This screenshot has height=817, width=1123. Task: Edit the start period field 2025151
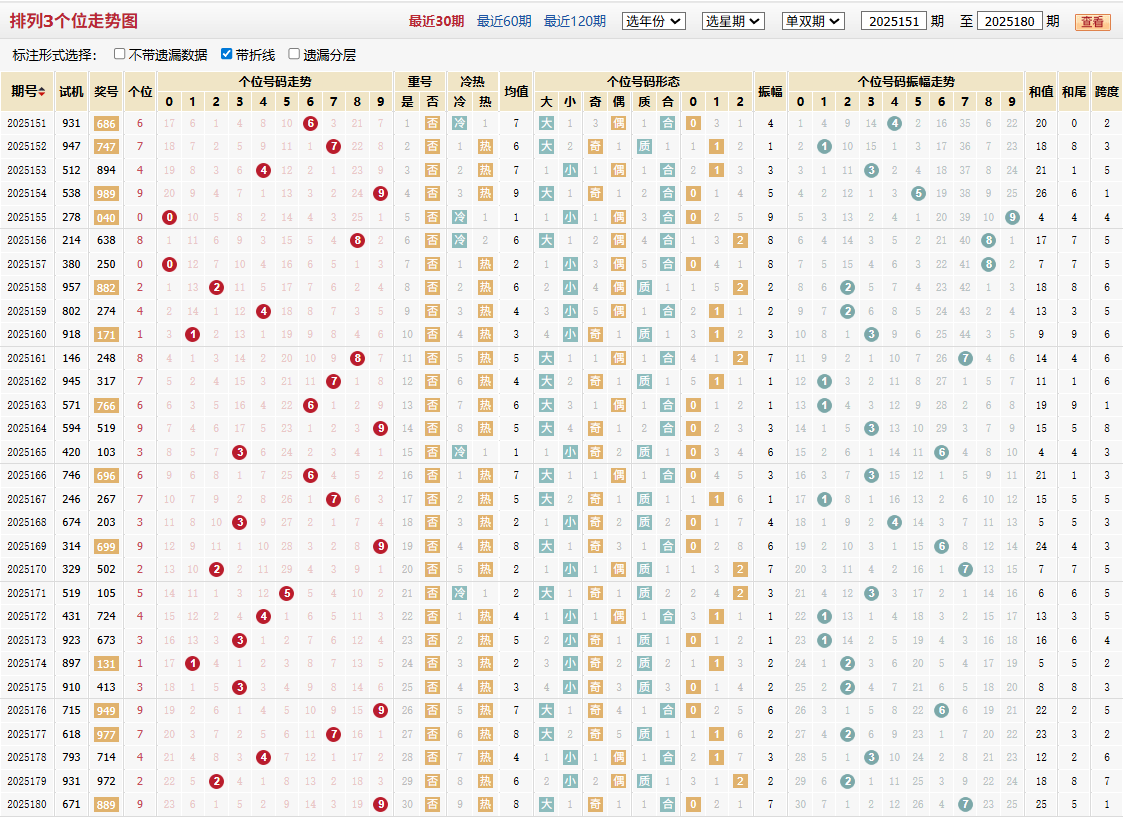click(x=894, y=21)
